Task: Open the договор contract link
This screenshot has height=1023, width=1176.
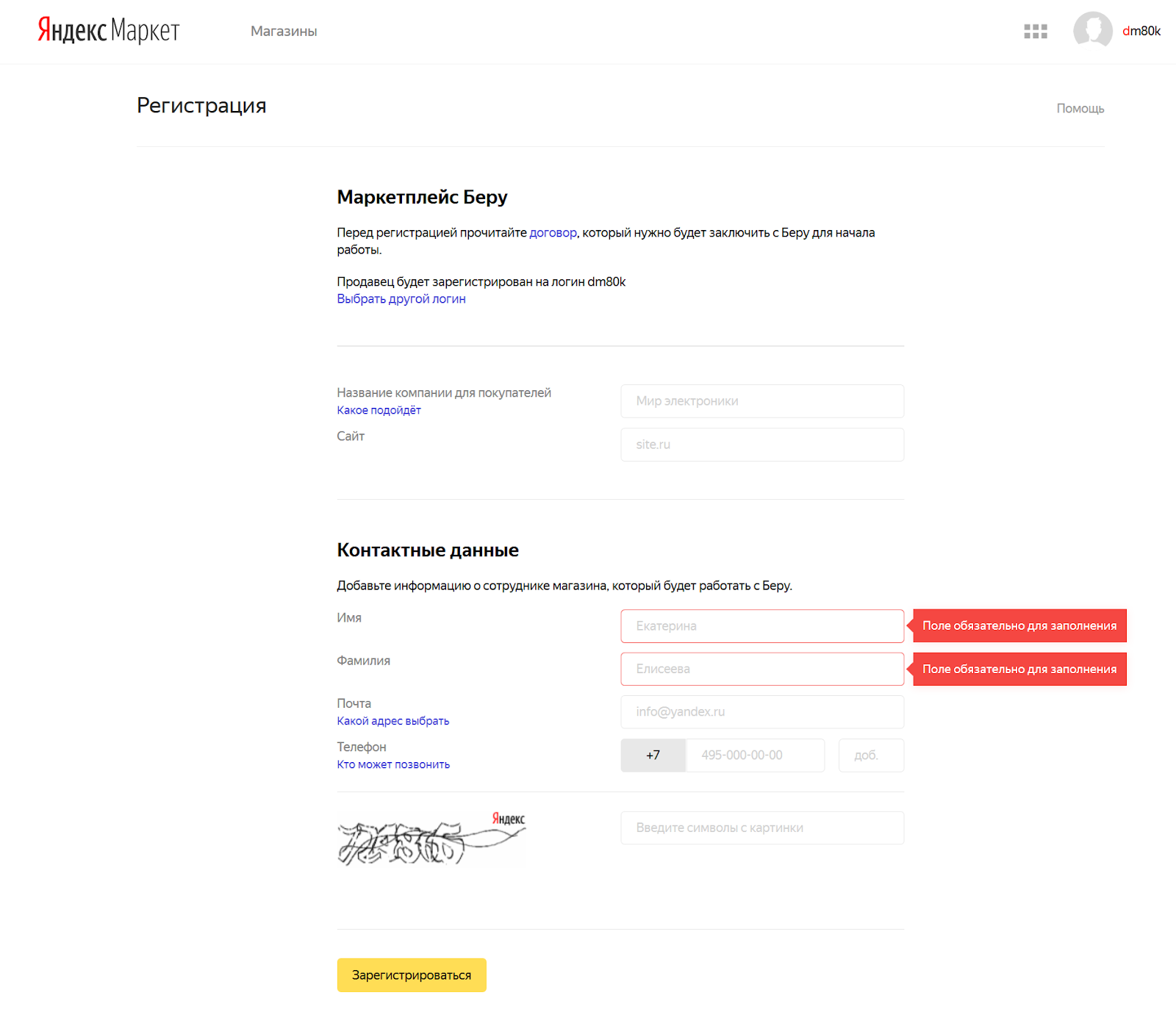Action: pyautogui.click(x=553, y=232)
